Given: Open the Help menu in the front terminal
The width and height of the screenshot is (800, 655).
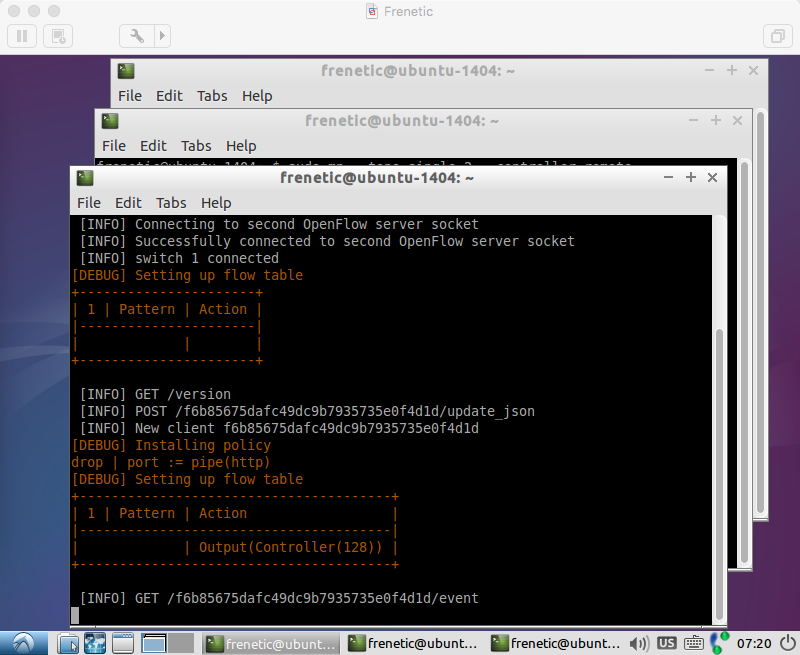Looking at the screenshot, I should click(216, 203).
